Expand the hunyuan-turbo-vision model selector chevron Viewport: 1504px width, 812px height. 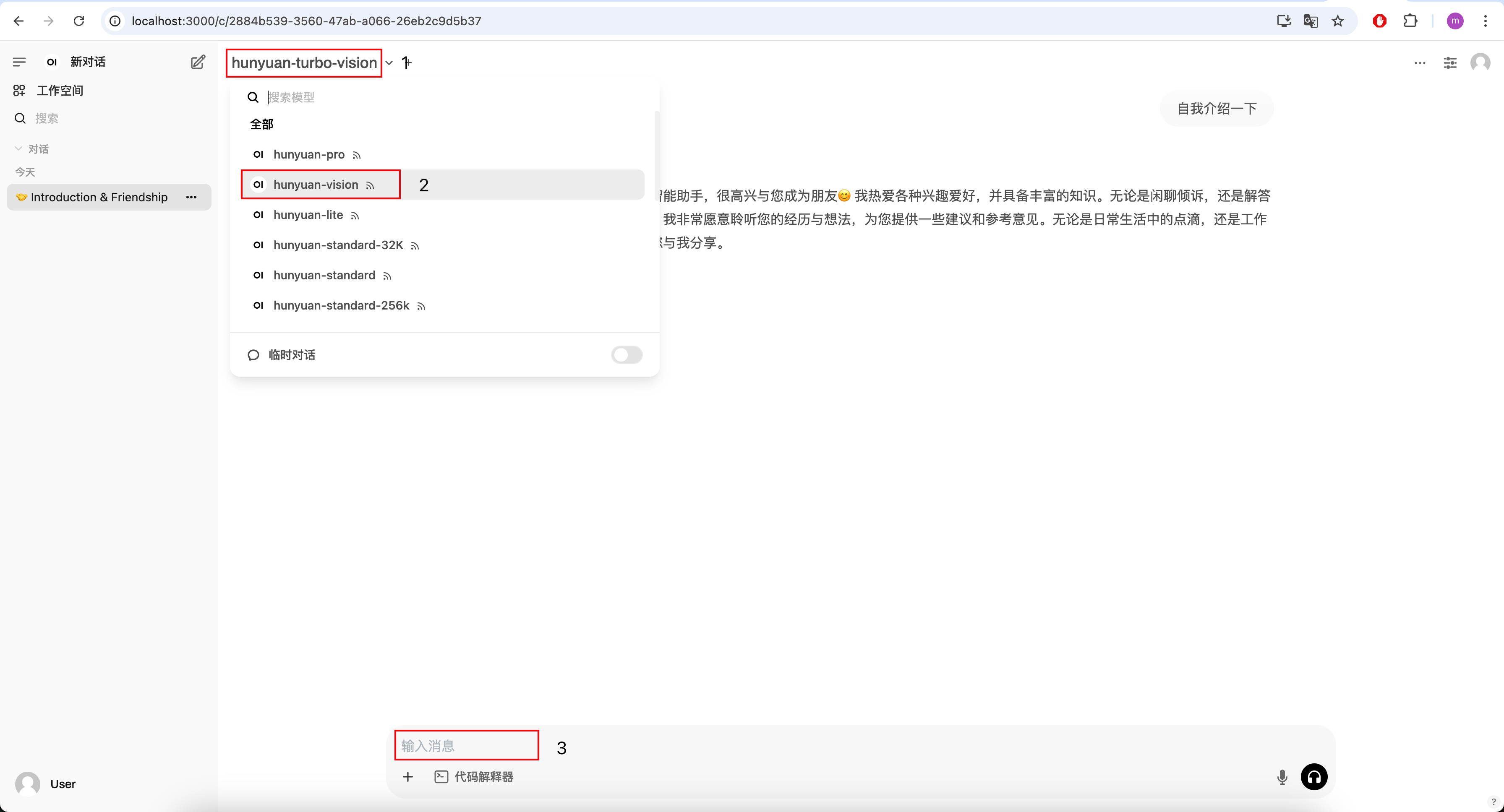tap(389, 63)
